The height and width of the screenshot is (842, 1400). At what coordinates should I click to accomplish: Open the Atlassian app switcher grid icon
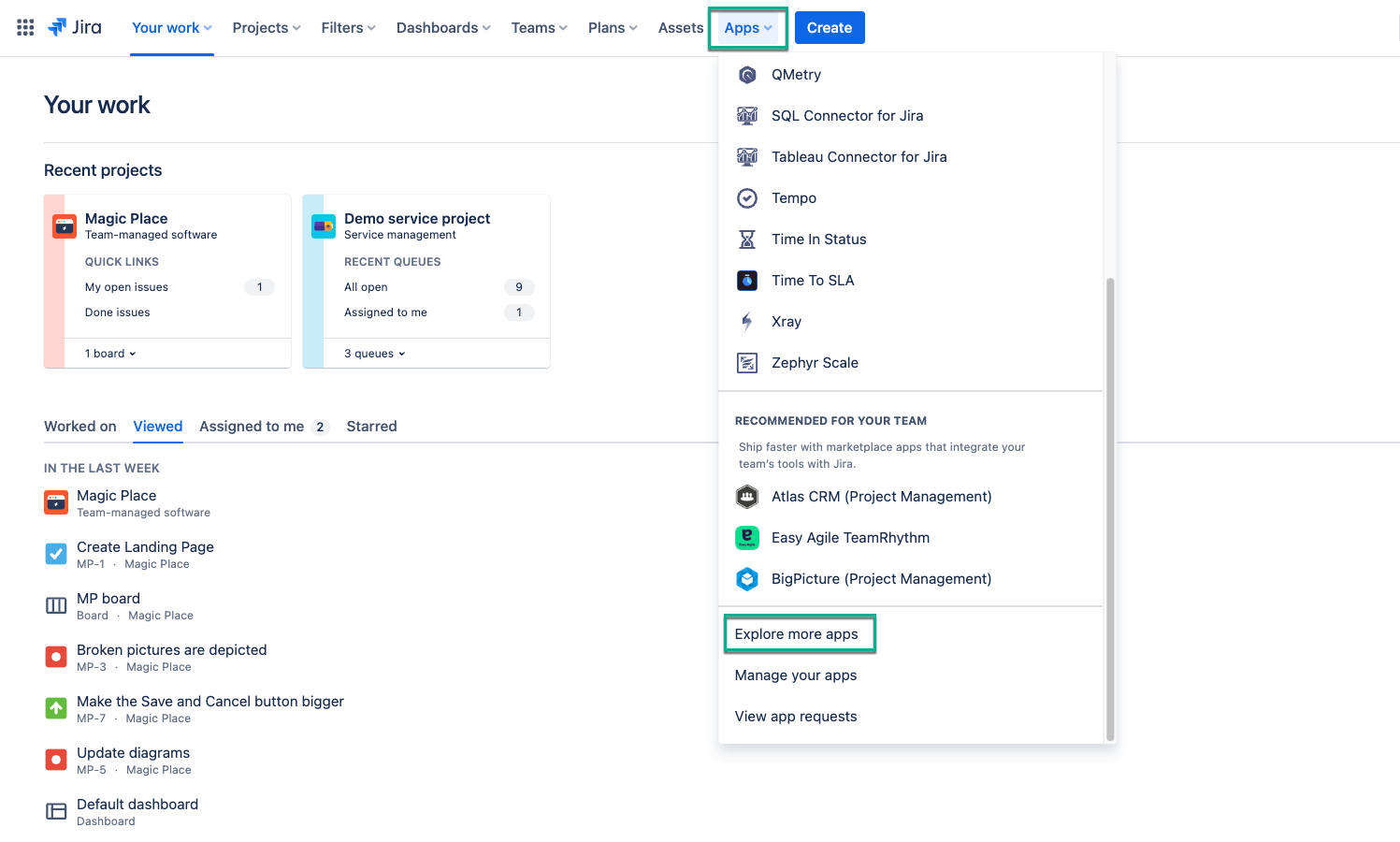coord(24,27)
